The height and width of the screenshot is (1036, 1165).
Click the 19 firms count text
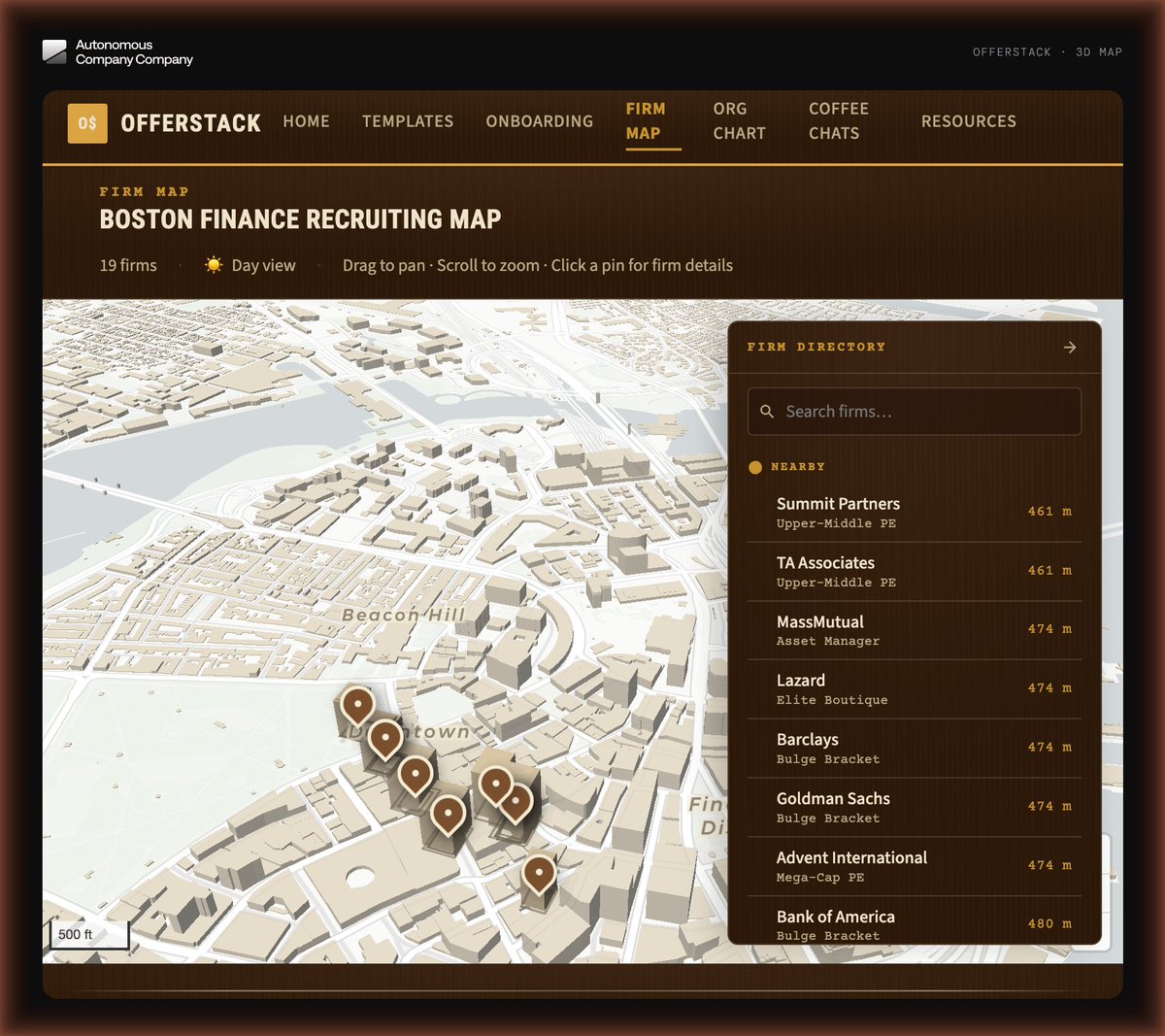[128, 265]
